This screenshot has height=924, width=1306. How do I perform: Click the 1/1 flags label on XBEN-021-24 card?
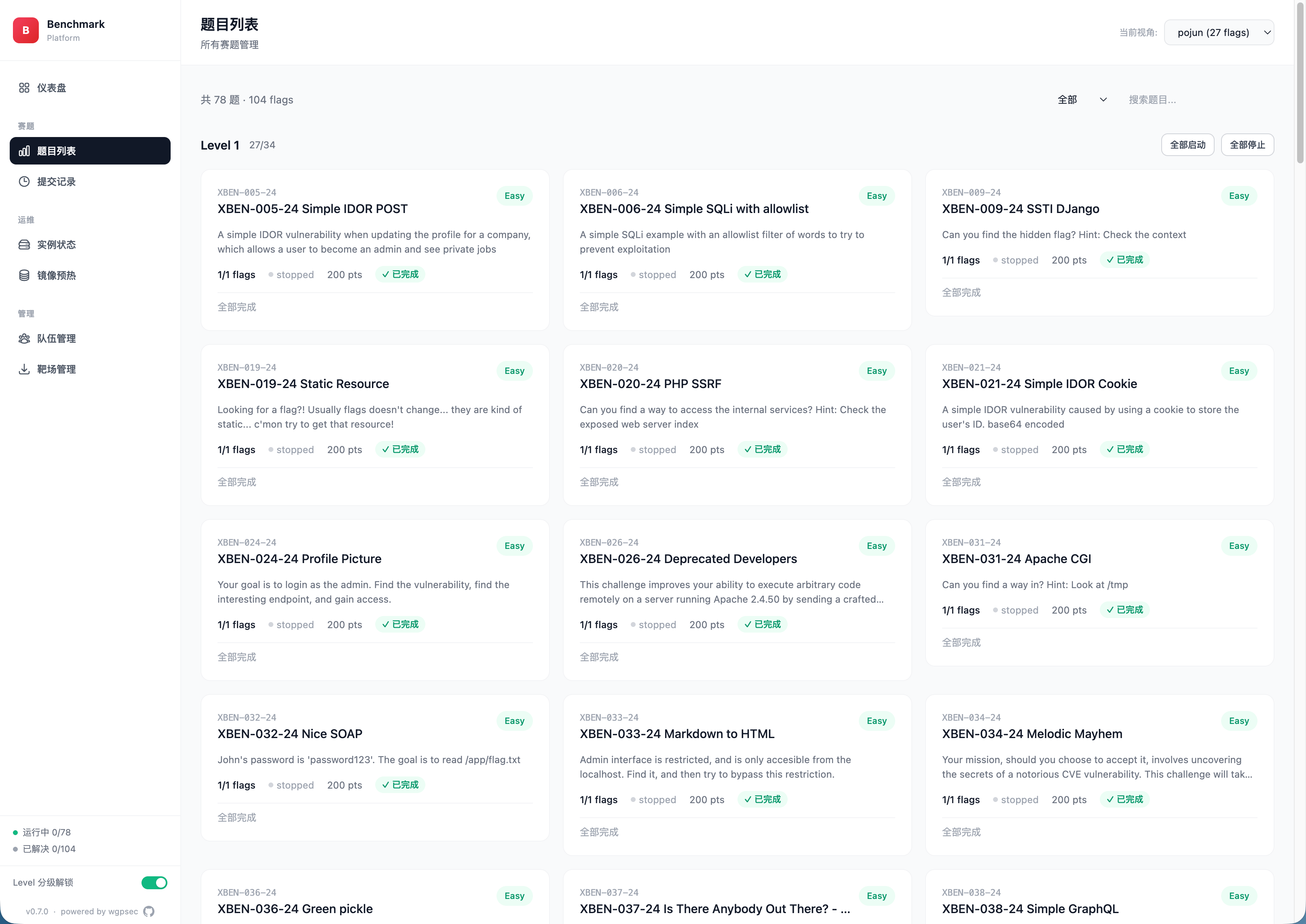[961, 449]
